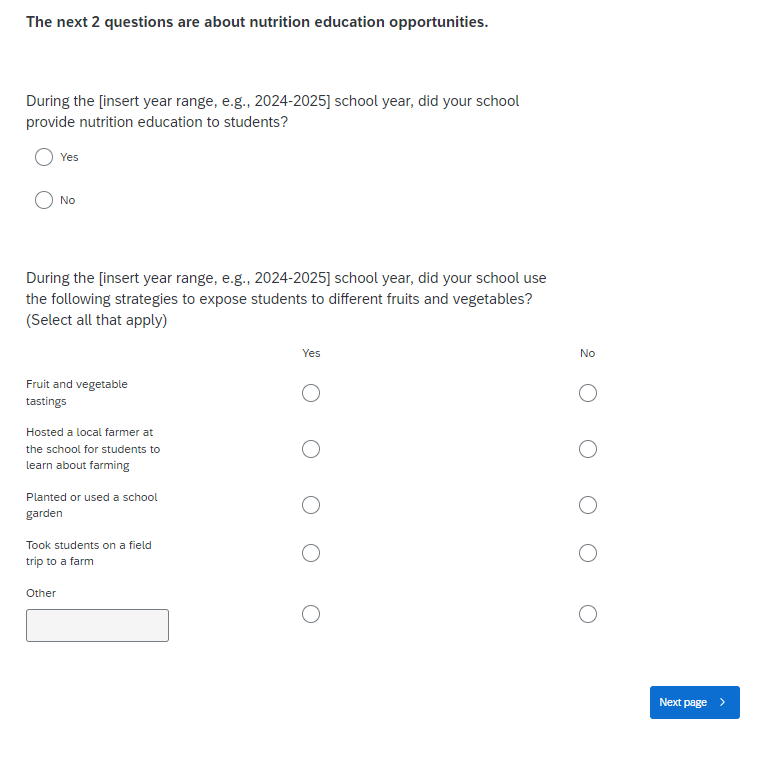Click the 'Planted or used a school garden' label
The width and height of the screenshot is (769, 760).
pos(91,505)
